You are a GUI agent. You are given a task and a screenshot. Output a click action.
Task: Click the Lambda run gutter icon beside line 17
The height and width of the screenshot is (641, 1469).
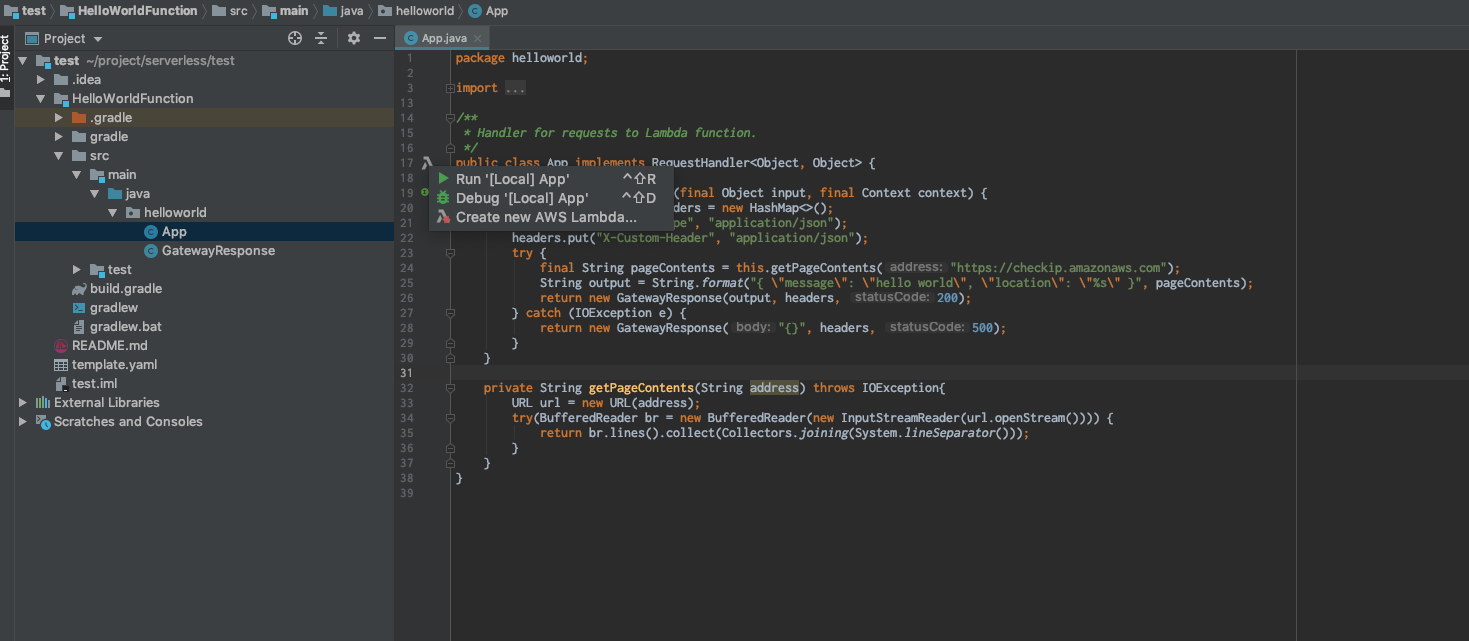(427, 160)
